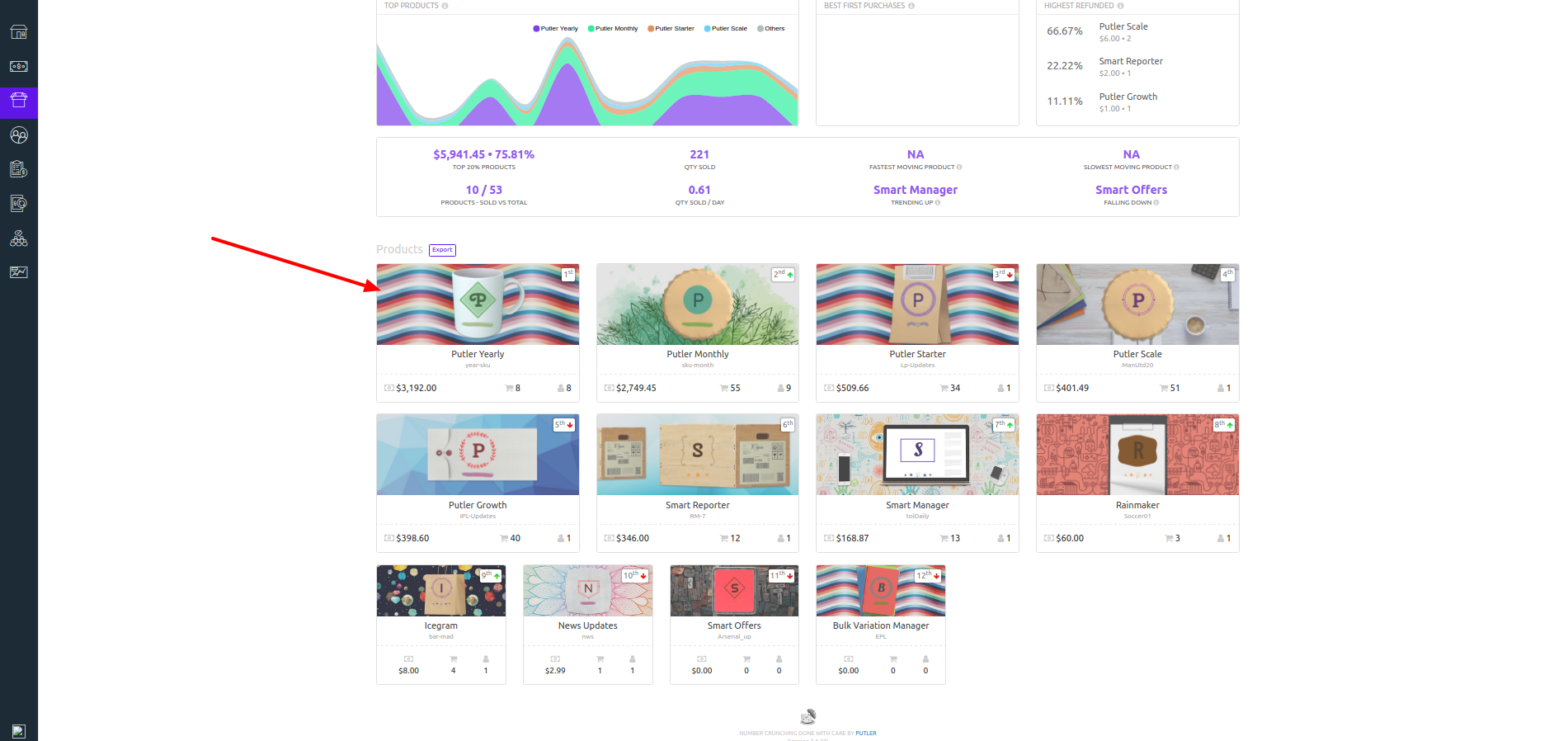Click the 3rd rank badge on Putler Starter
Viewport: 1568px width, 741px height.
point(1004,275)
